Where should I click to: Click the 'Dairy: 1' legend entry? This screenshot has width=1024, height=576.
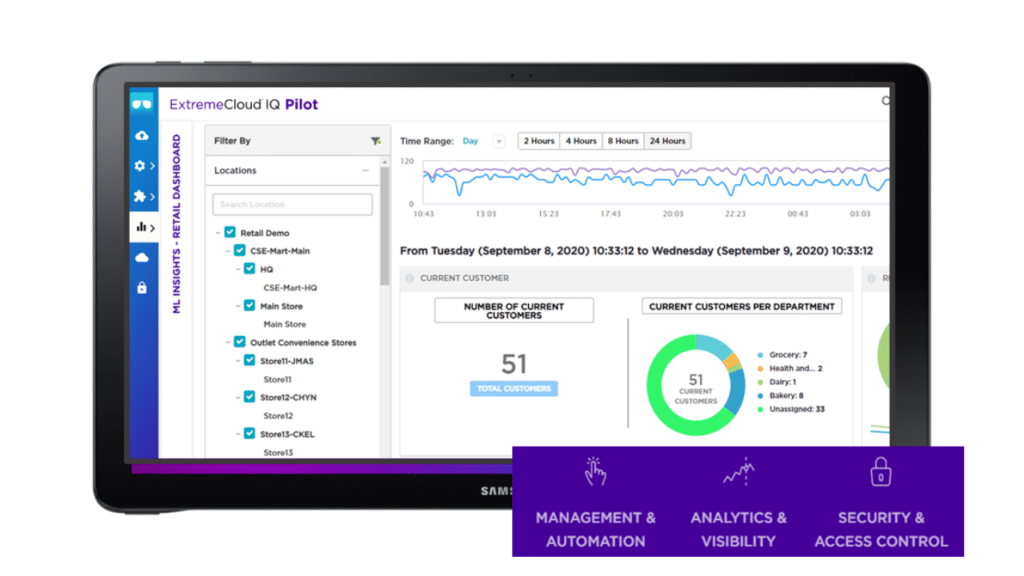pos(776,382)
